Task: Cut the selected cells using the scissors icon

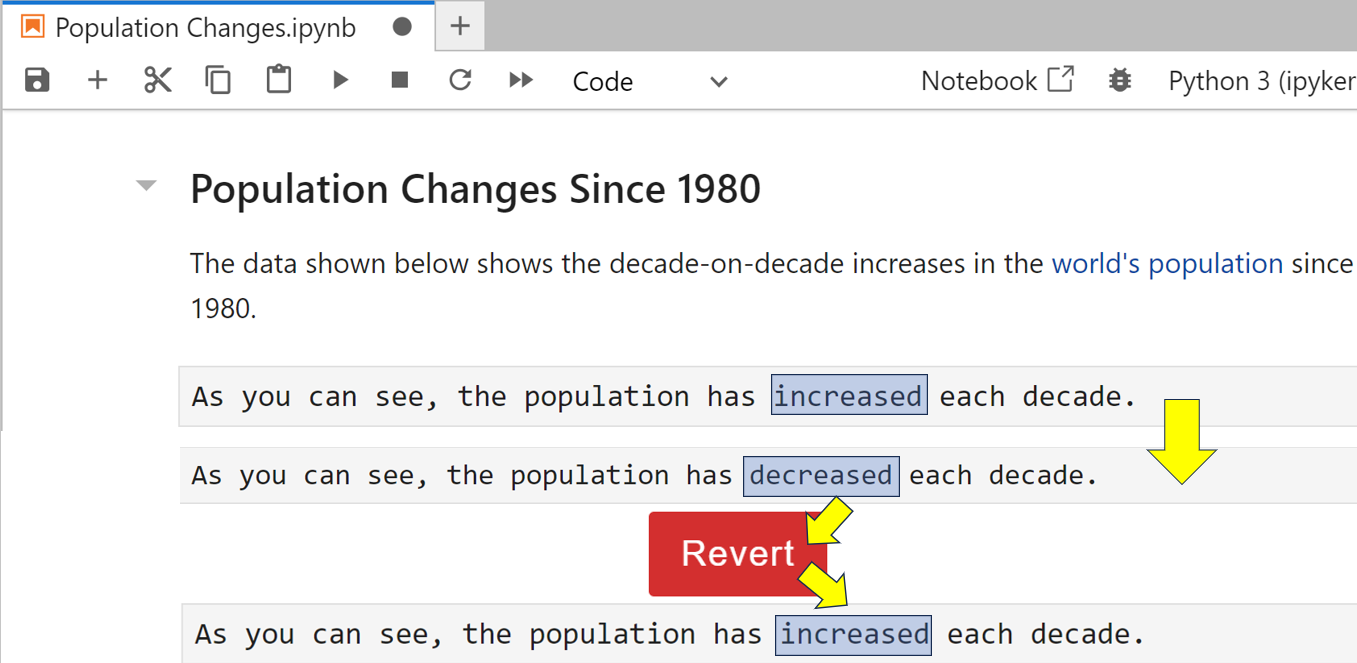Action: 158,81
